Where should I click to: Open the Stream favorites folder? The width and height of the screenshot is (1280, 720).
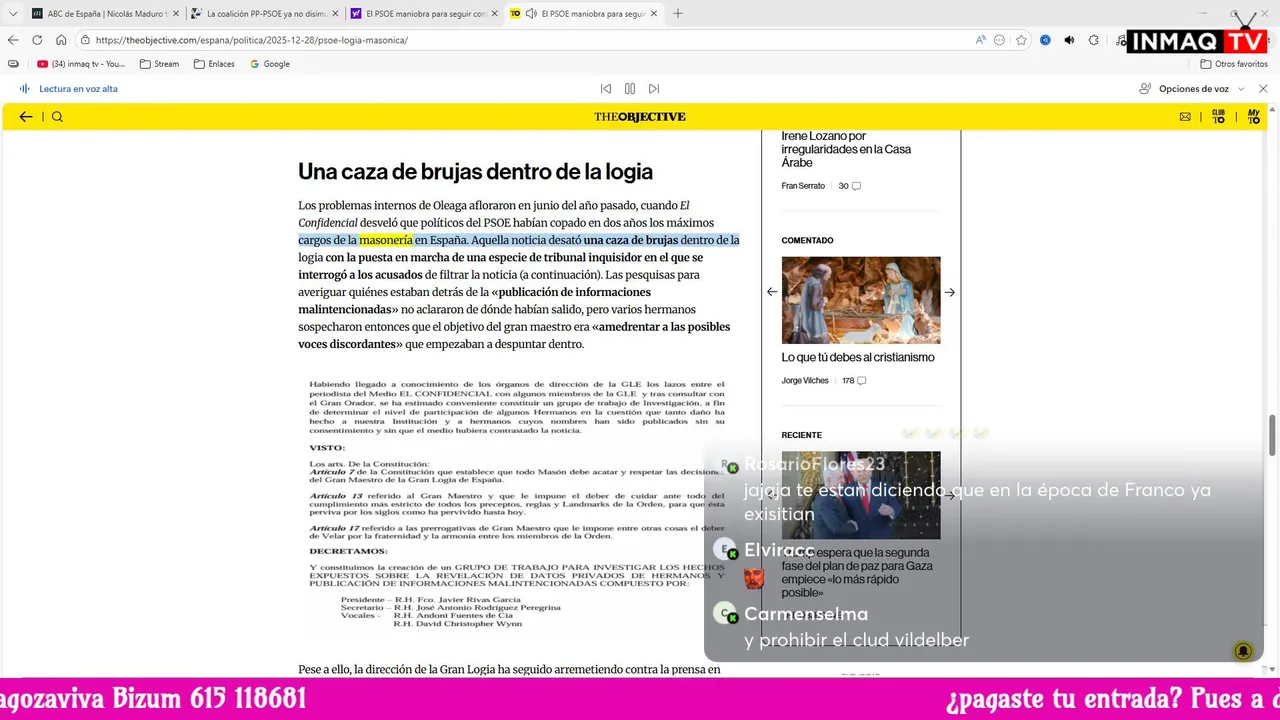(159, 64)
